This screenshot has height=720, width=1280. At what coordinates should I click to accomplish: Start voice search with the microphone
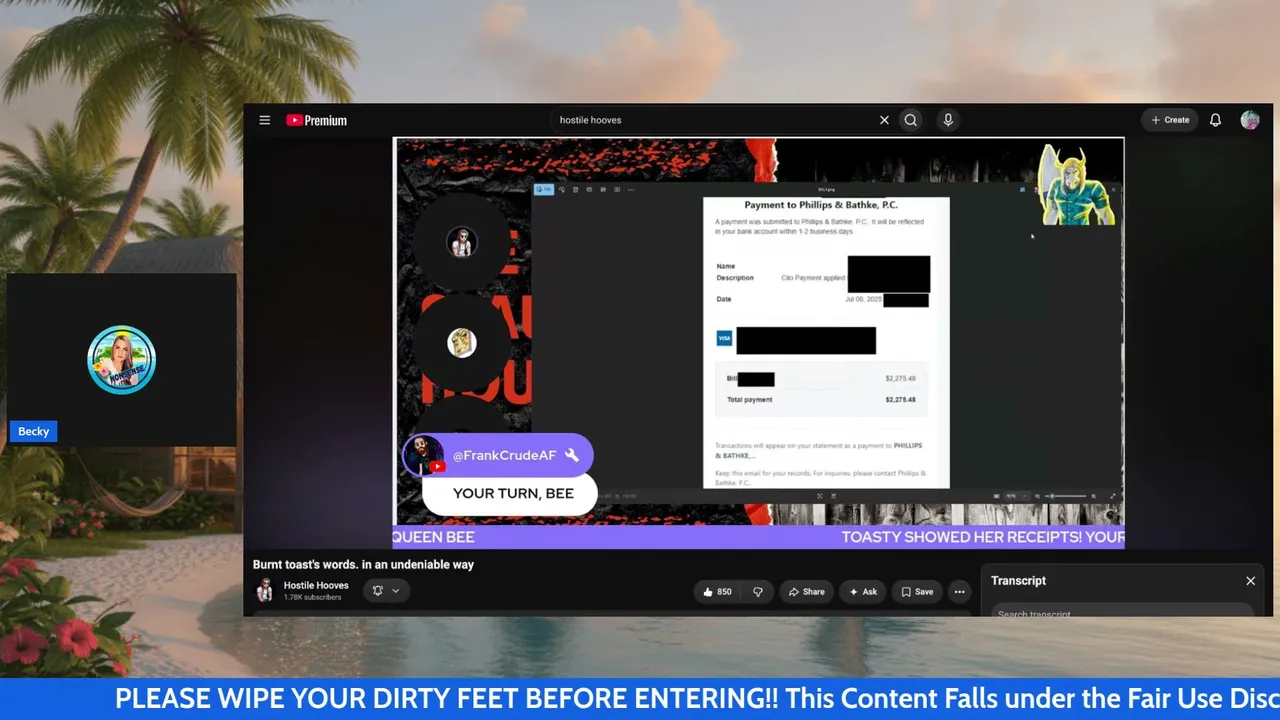point(948,120)
